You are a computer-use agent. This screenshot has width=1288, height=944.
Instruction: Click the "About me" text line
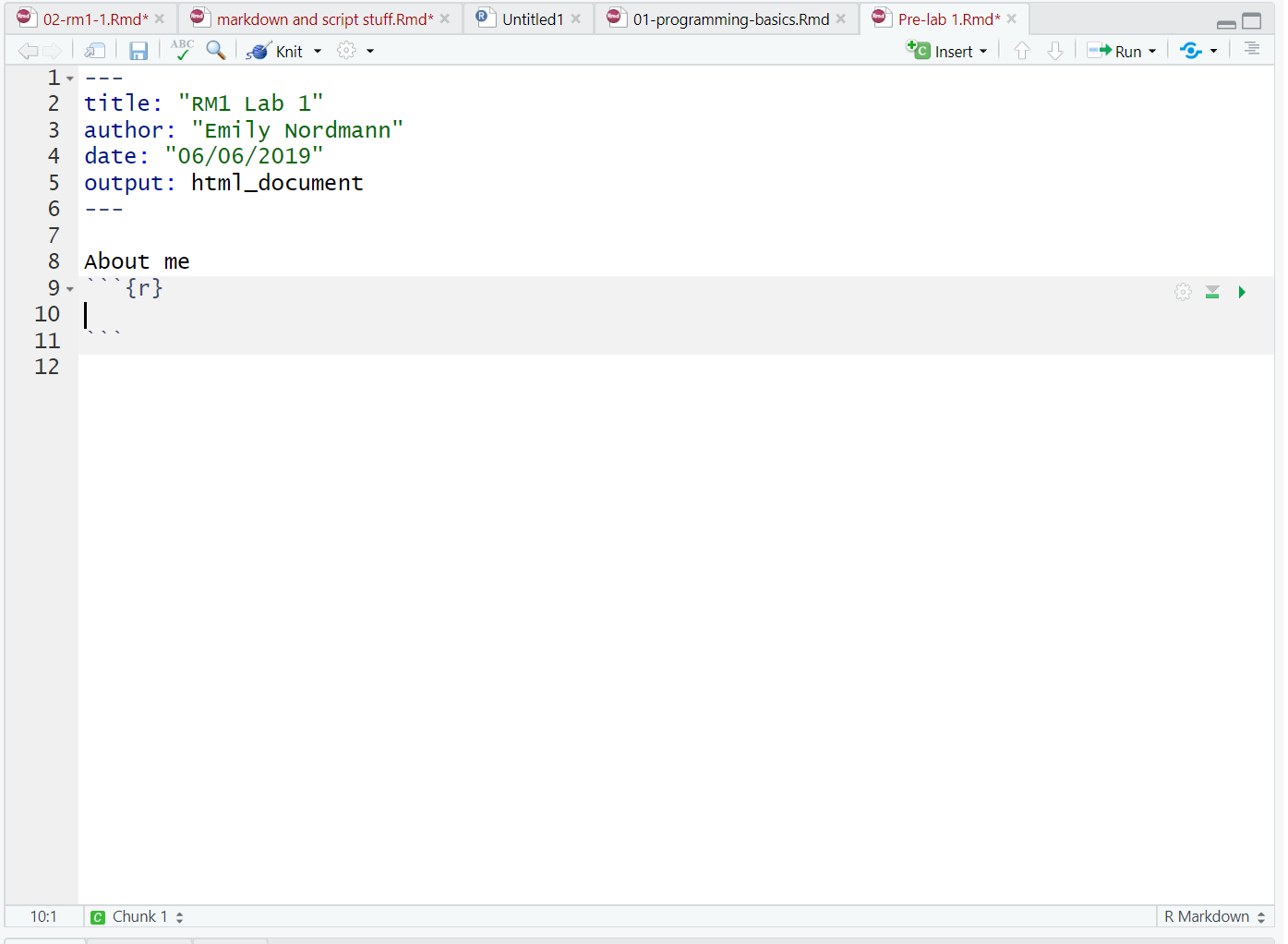(x=137, y=261)
